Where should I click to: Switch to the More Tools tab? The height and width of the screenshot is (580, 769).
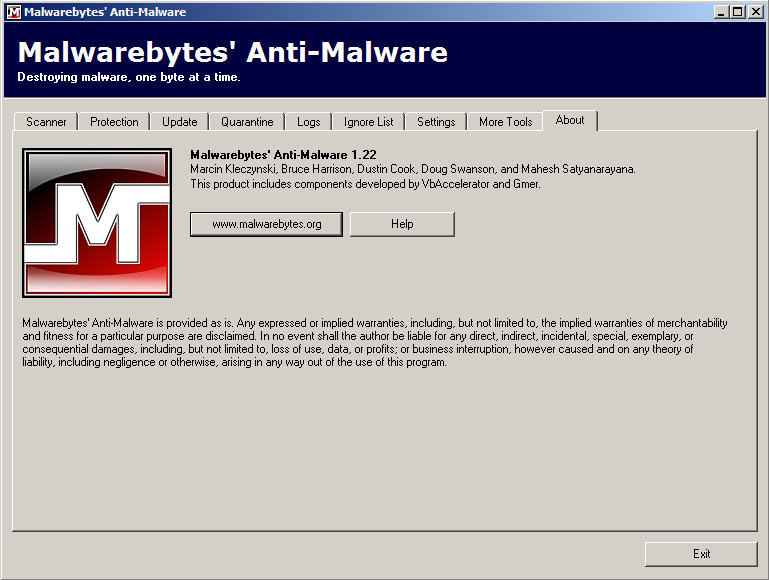[x=506, y=122]
